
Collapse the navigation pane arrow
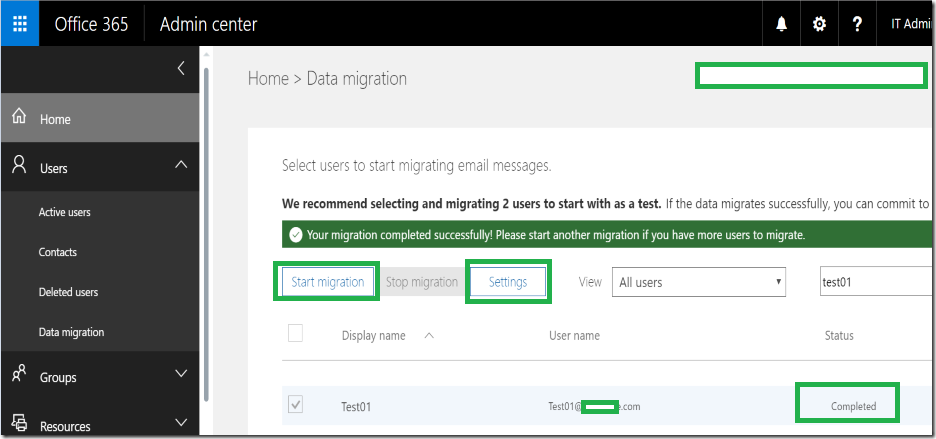(181, 68)
